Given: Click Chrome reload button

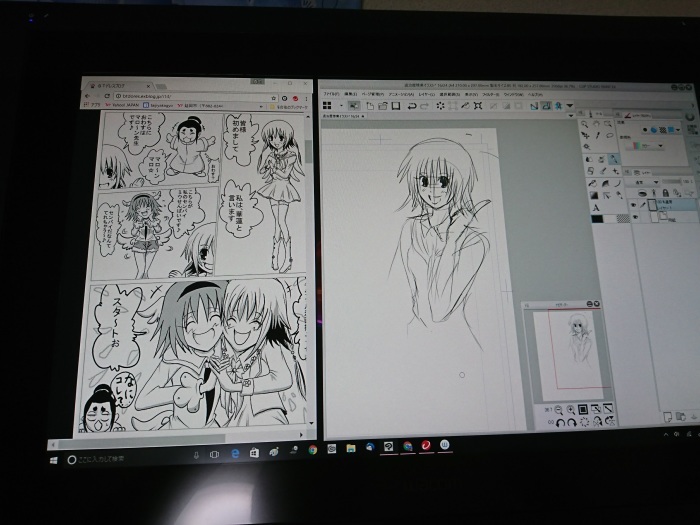Looking at the screenshot, I should 107,96.
